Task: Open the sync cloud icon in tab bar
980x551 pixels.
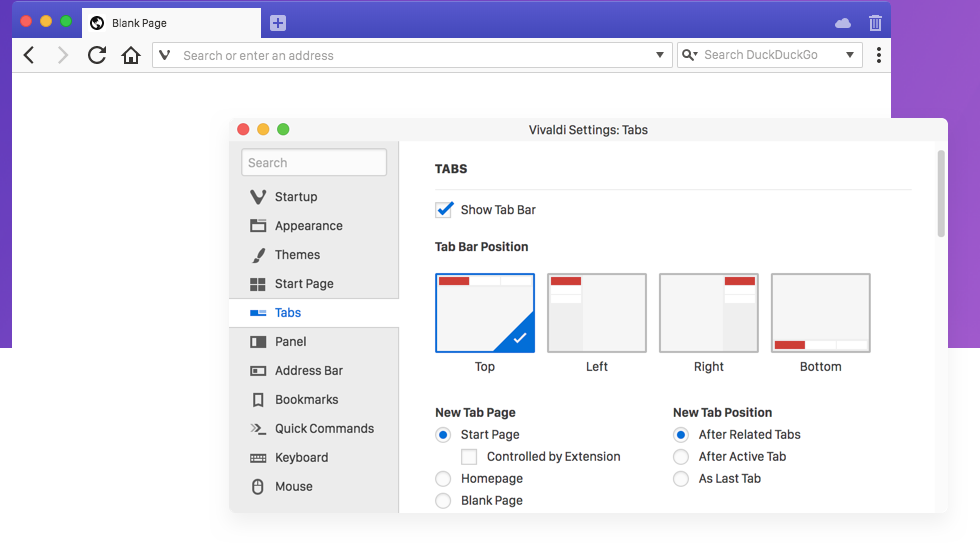Action: (x=843, y=23)
